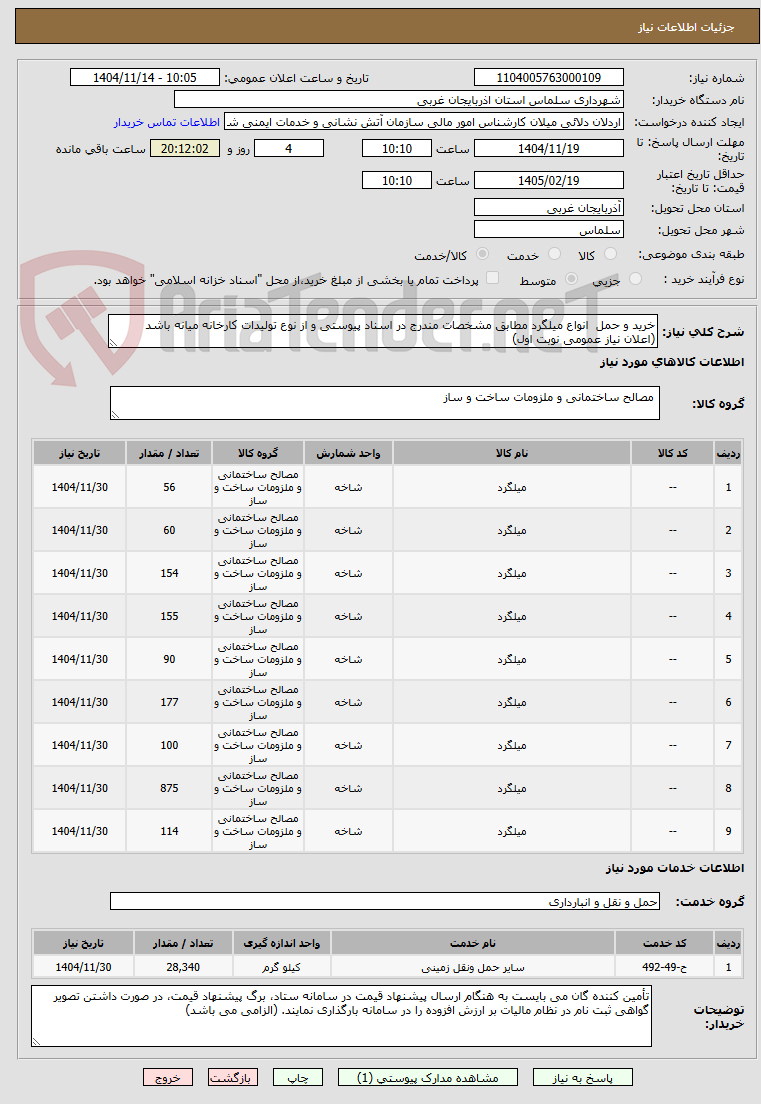This screenshot has height=1104, width=761.
Task: Click the delivery province field آذربایجان غربی
Action: [x=548, y=208]
